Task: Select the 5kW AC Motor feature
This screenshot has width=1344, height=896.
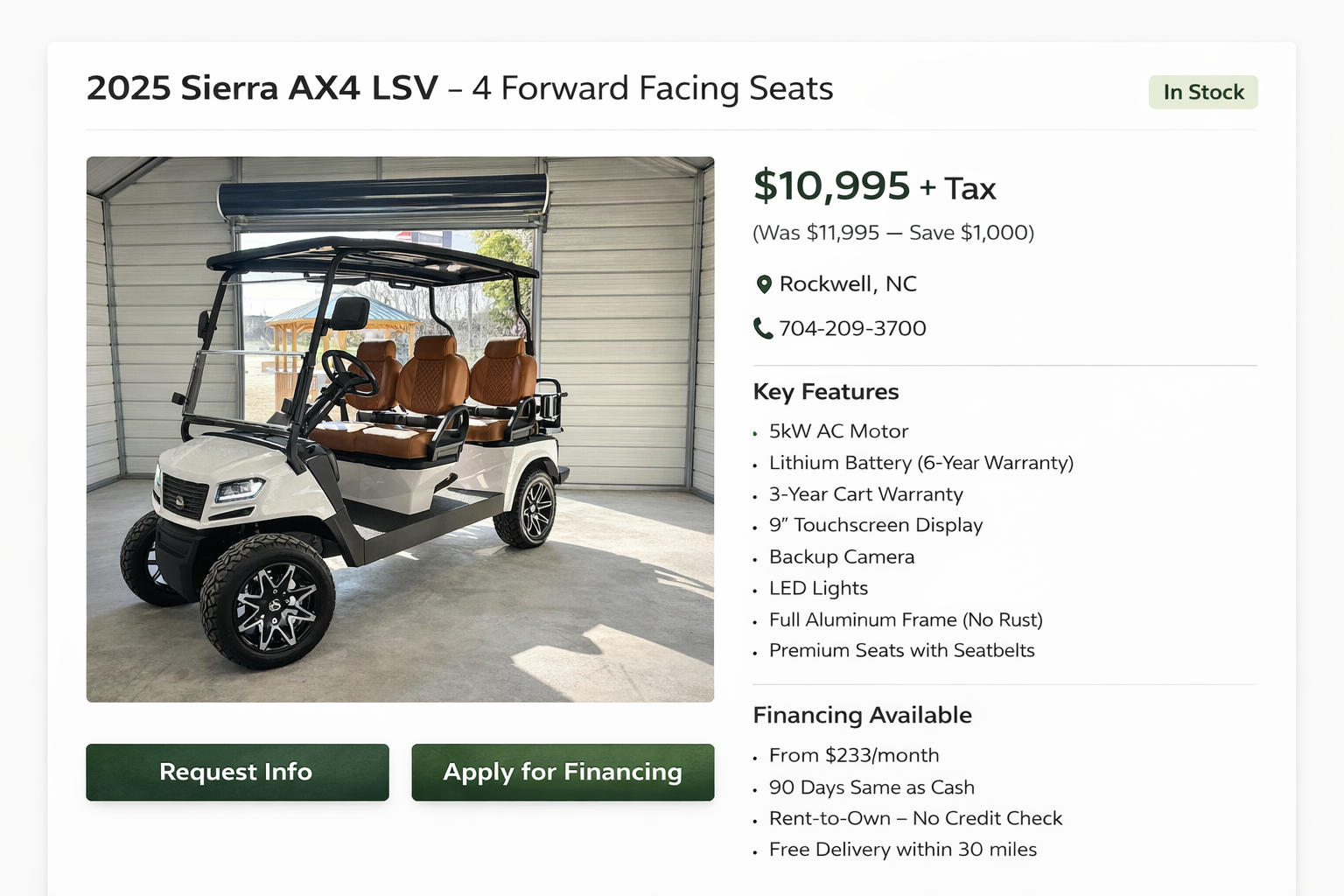Action: coord(838,431)
